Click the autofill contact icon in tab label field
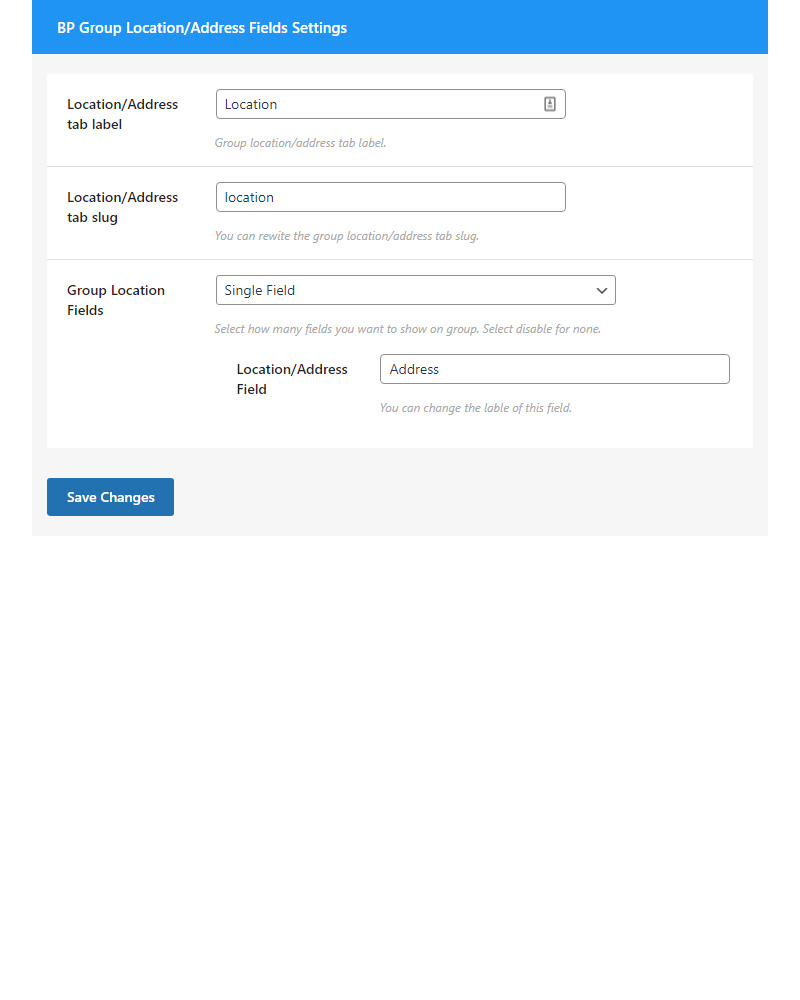This screenshot has height=1000, width=800. [549, 104]
